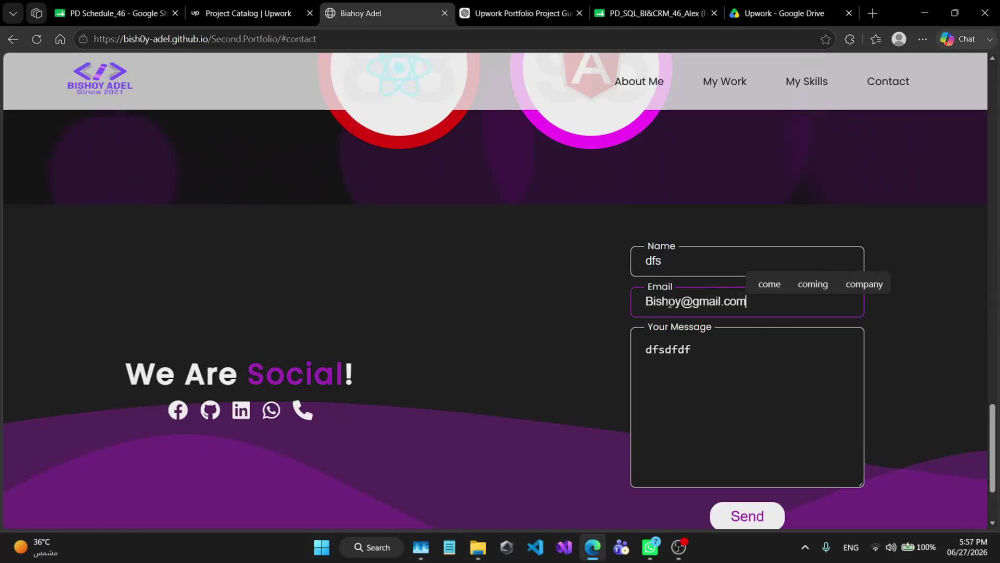Go to My Work section
Screen dimensions: 1000x563
click(x=724, y=82)
